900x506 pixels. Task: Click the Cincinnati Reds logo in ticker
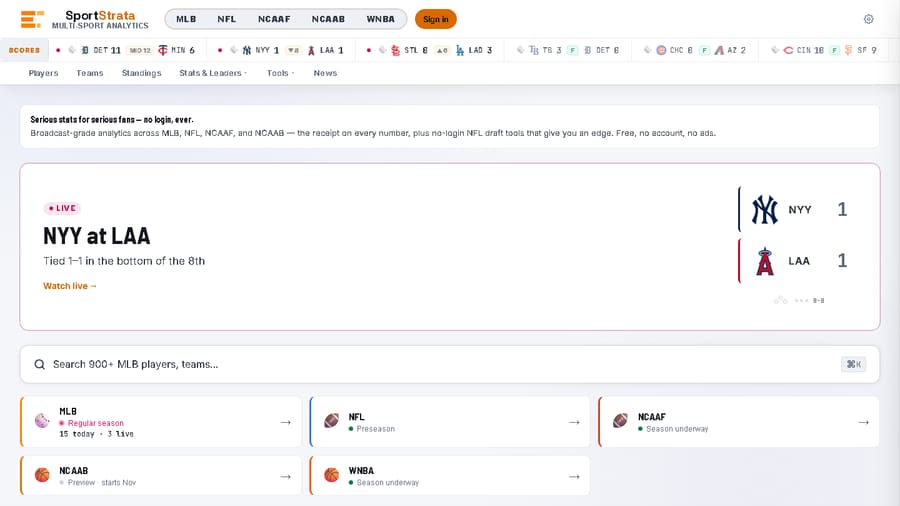click(x=788, y=50)
